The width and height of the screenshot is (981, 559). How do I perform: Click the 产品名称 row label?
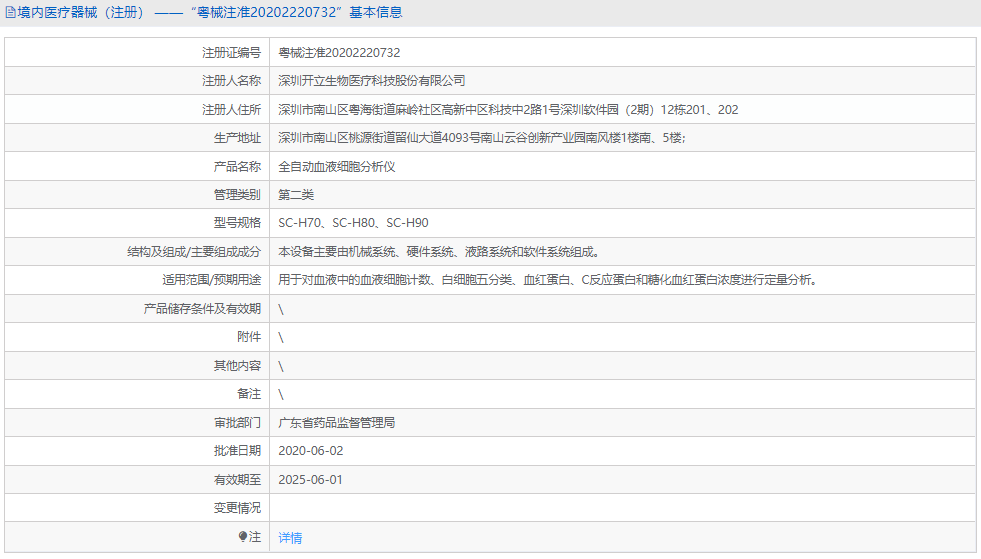(x=237, y=167)
